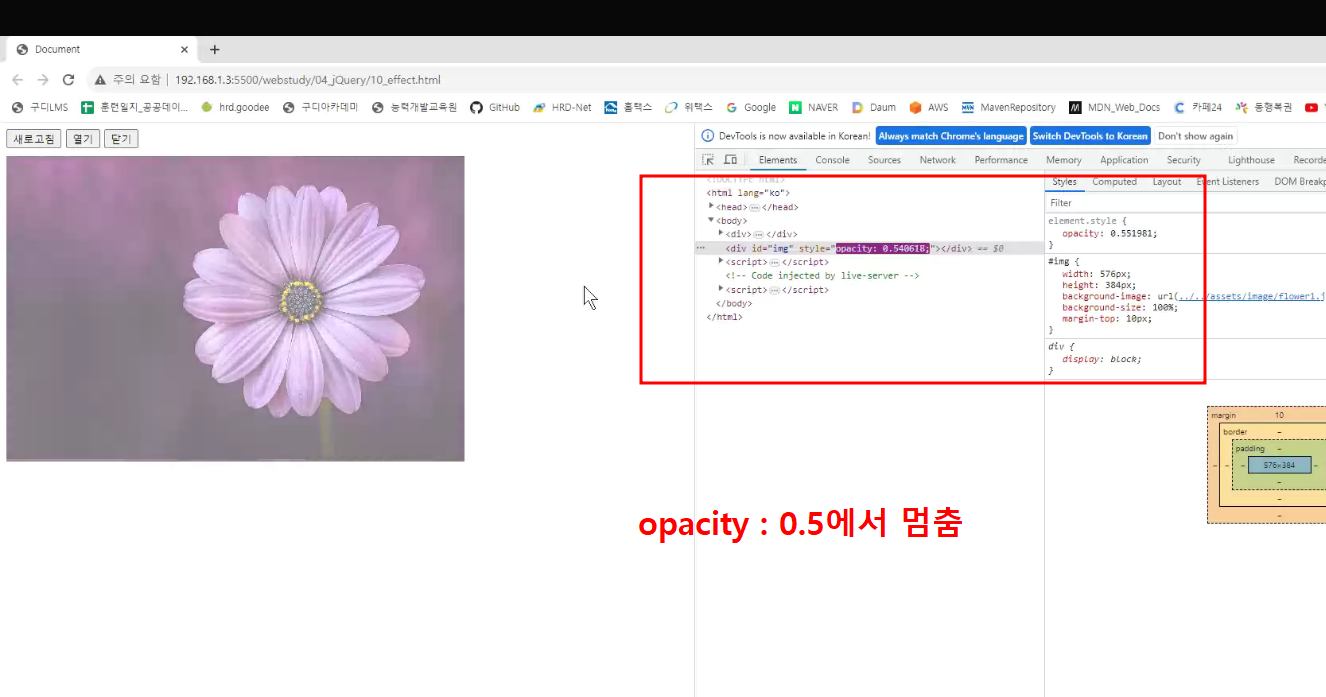1326x697 pixels.
Task: Open the Computed sidebar tab
Action: (1114, 182)
